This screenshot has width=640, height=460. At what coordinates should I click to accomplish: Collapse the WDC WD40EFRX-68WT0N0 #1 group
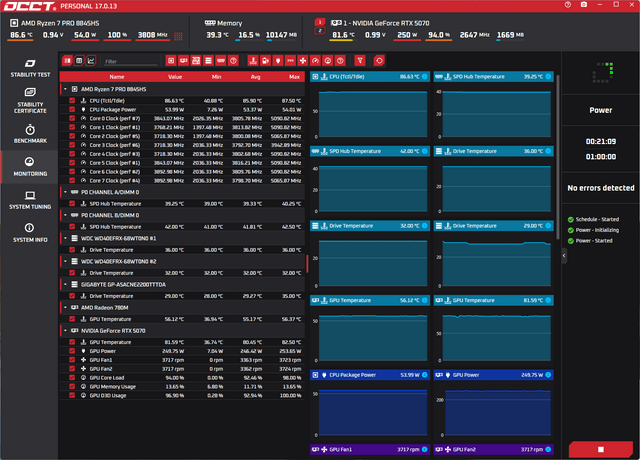point(65,238)
